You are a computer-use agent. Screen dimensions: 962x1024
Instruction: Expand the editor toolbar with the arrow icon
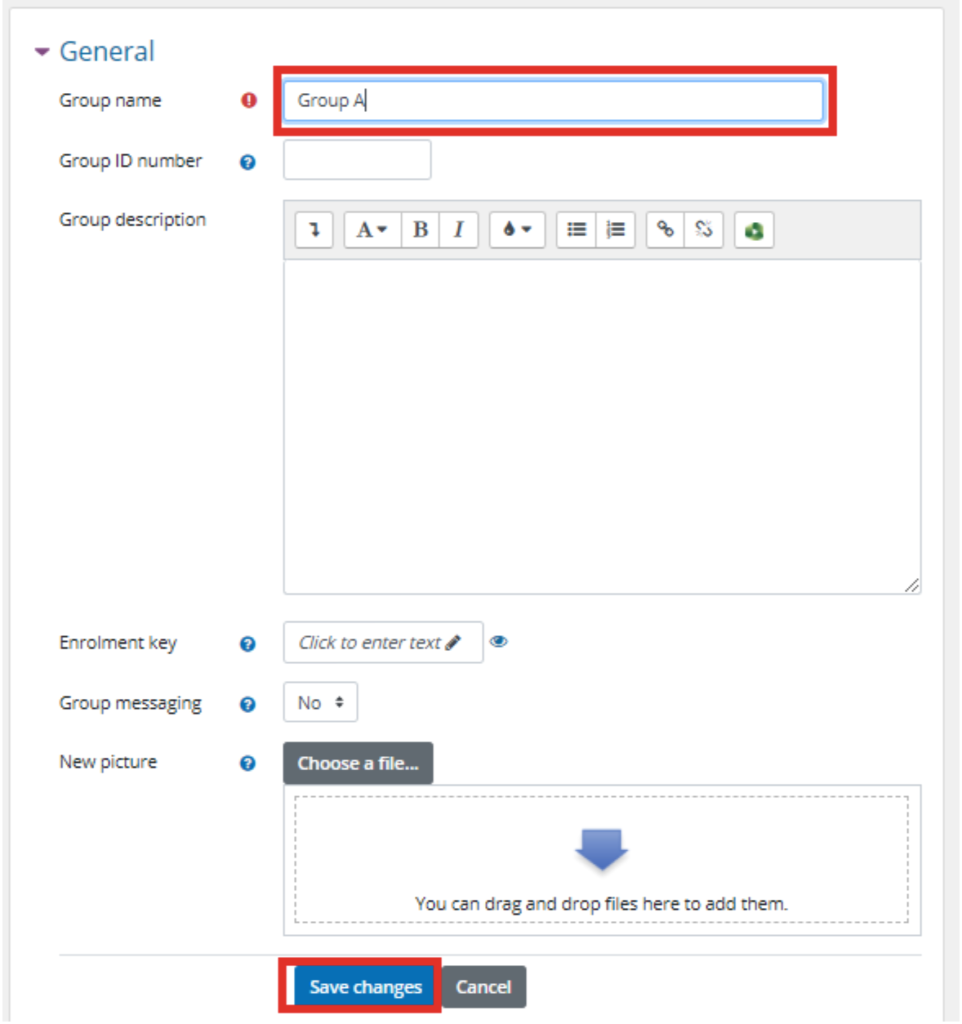[x=313, y=229]
